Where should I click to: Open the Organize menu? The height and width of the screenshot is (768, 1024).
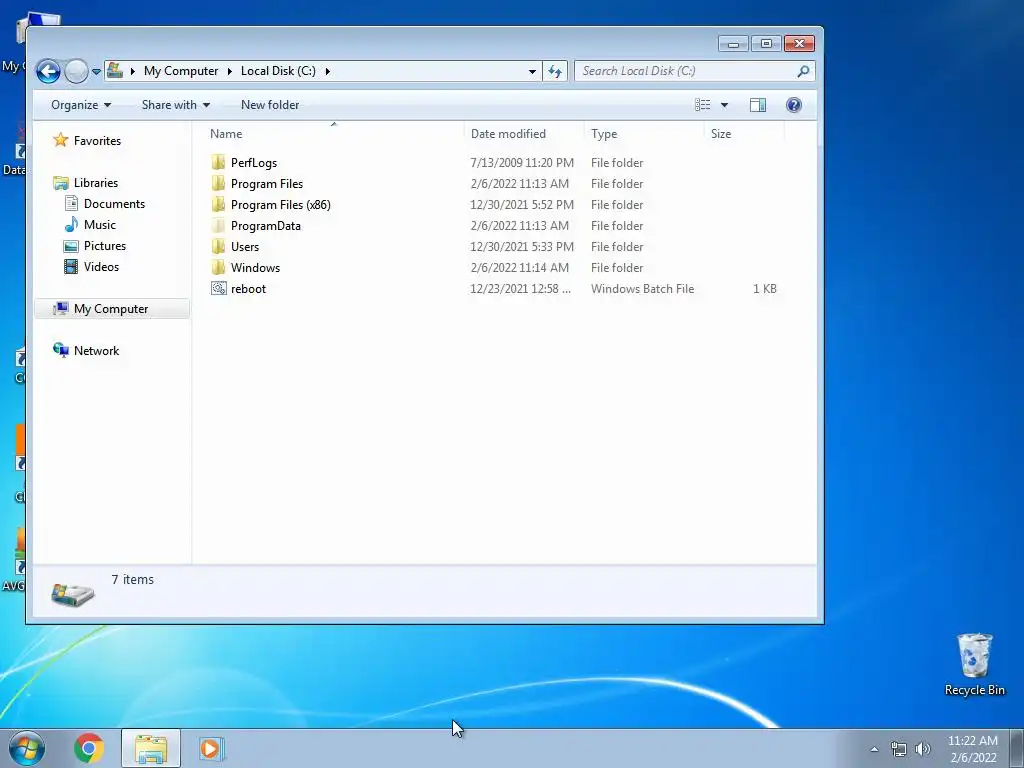click(81, 105)
